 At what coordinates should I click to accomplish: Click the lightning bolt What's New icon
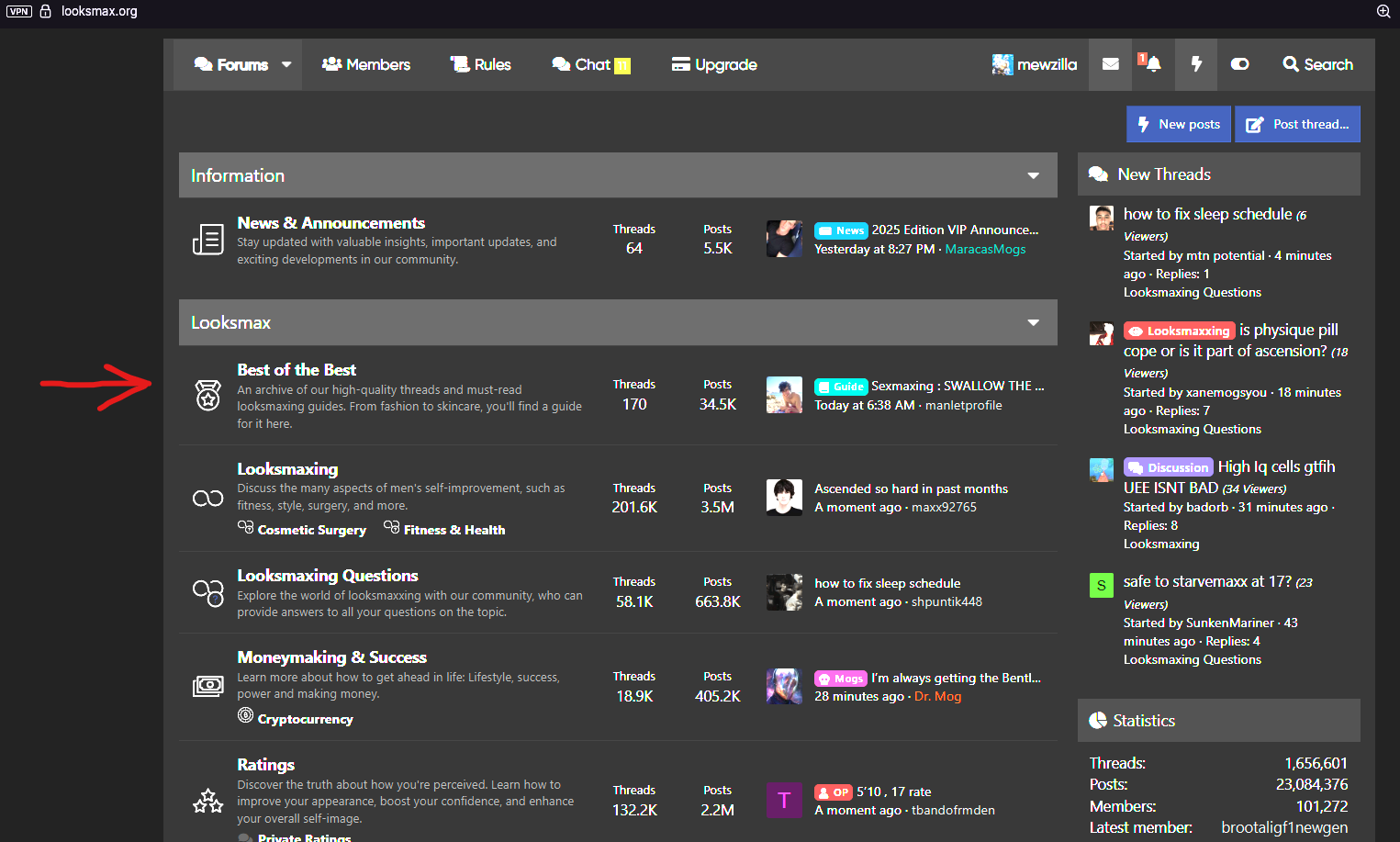(1195, 64)
